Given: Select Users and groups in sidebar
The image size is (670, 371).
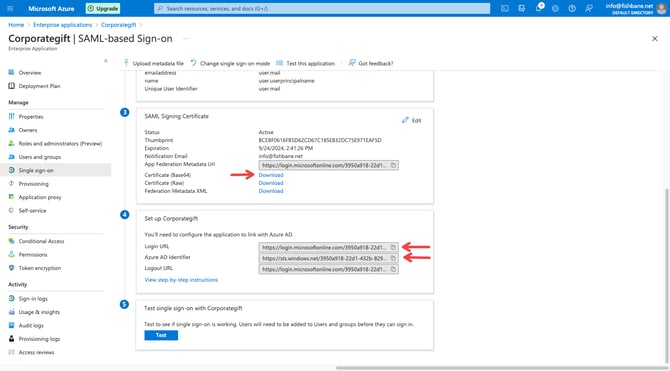Looking at the screenshot, I should [40, 157].
